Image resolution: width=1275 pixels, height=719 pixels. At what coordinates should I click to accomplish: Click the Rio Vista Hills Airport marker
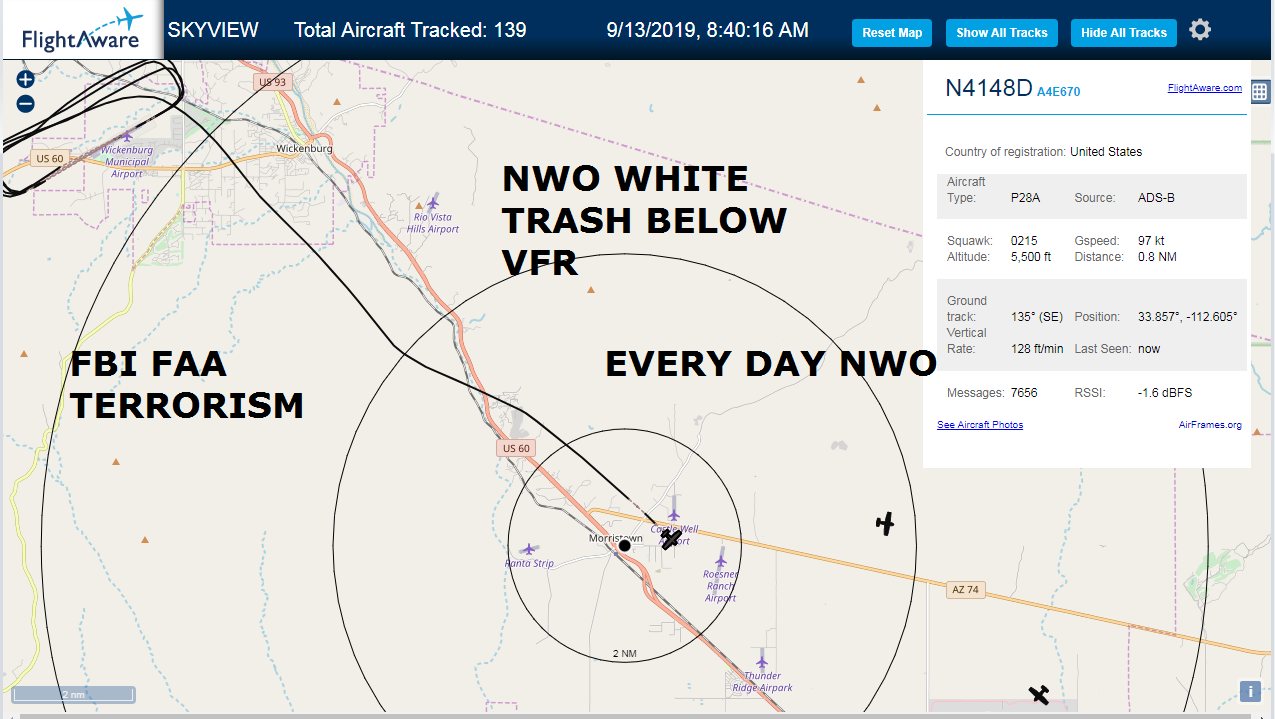(x=433, y=203)
